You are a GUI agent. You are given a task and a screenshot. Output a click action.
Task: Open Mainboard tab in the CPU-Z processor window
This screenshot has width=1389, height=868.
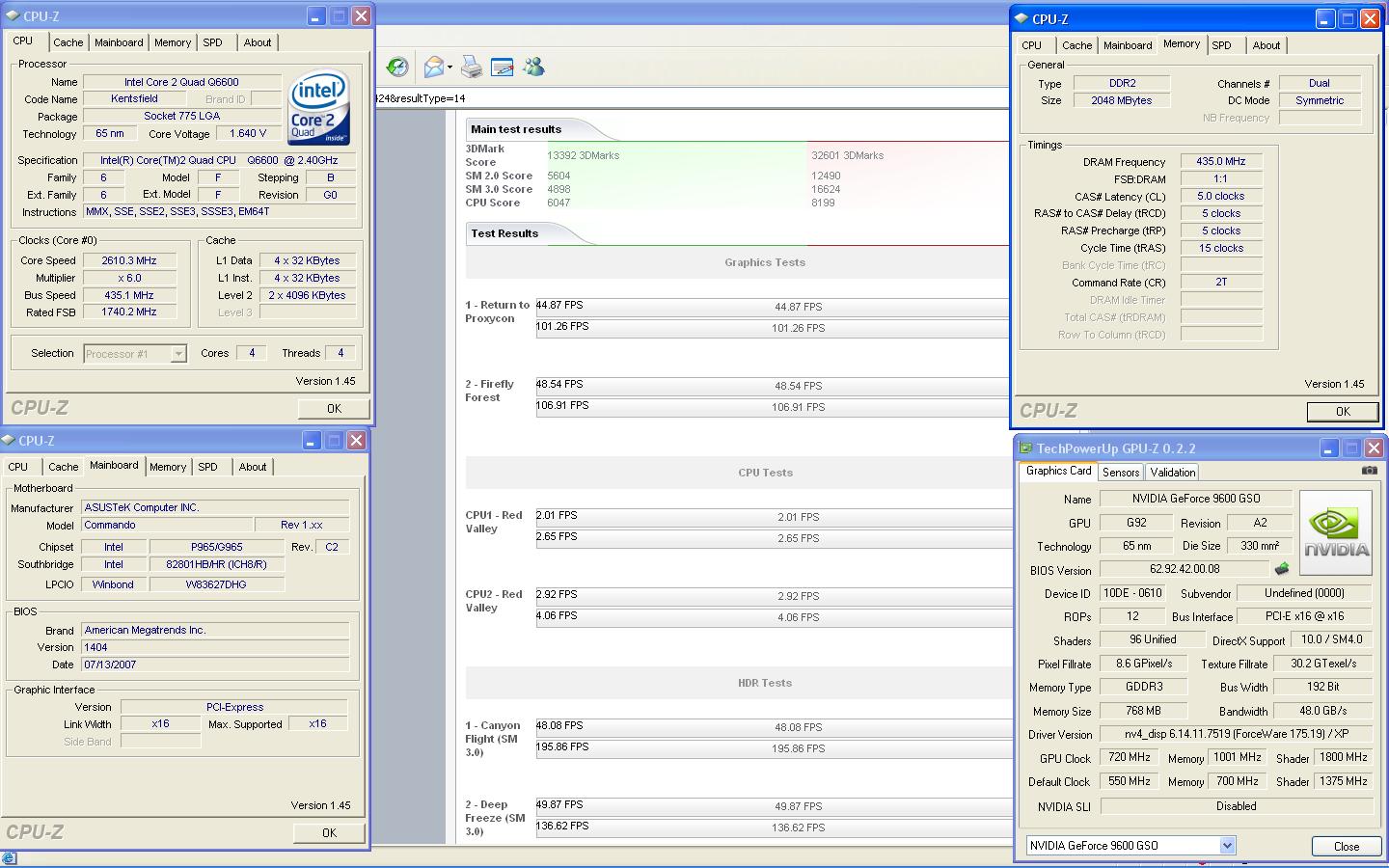point(119,42)
